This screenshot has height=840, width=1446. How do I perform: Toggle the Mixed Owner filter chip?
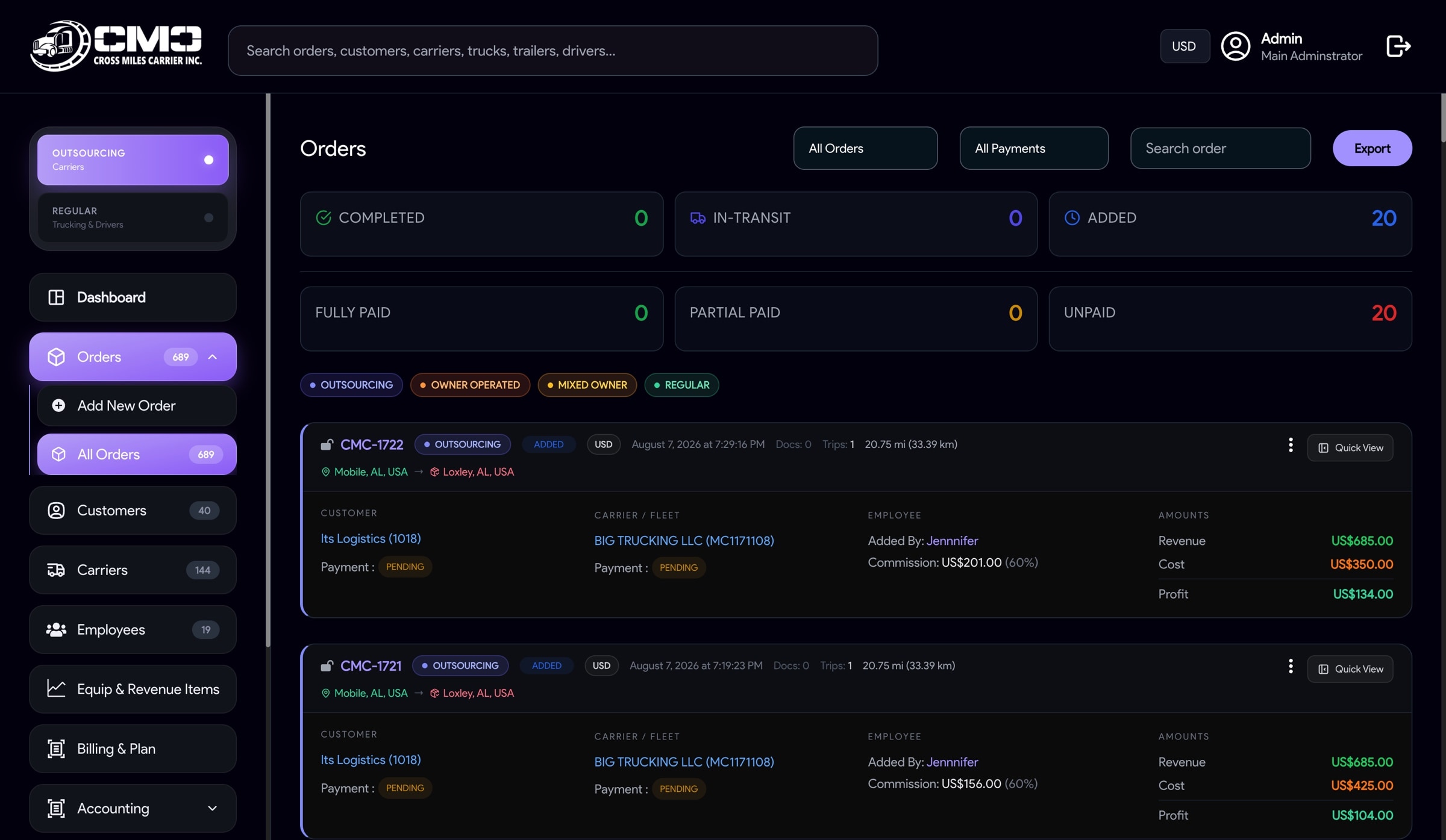tap(587, 385)
